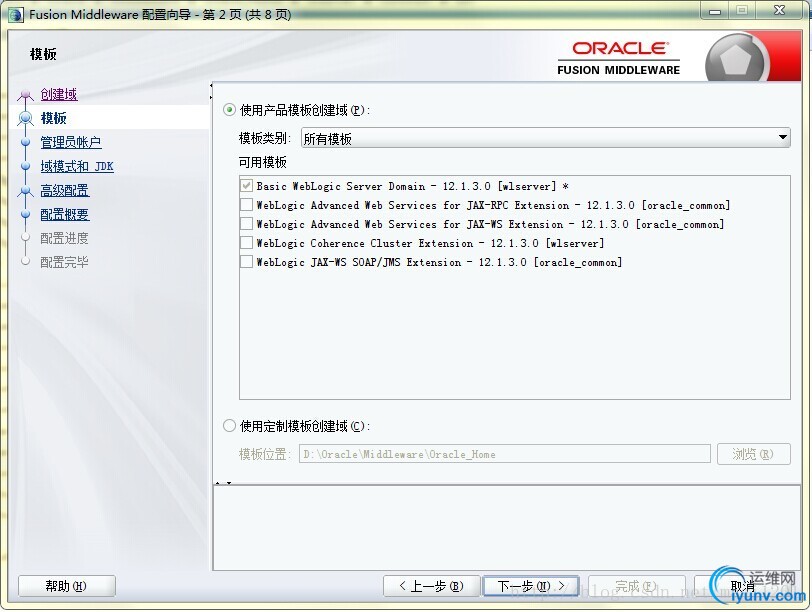
Task: Open the template category dropdown
Action: 545,138
